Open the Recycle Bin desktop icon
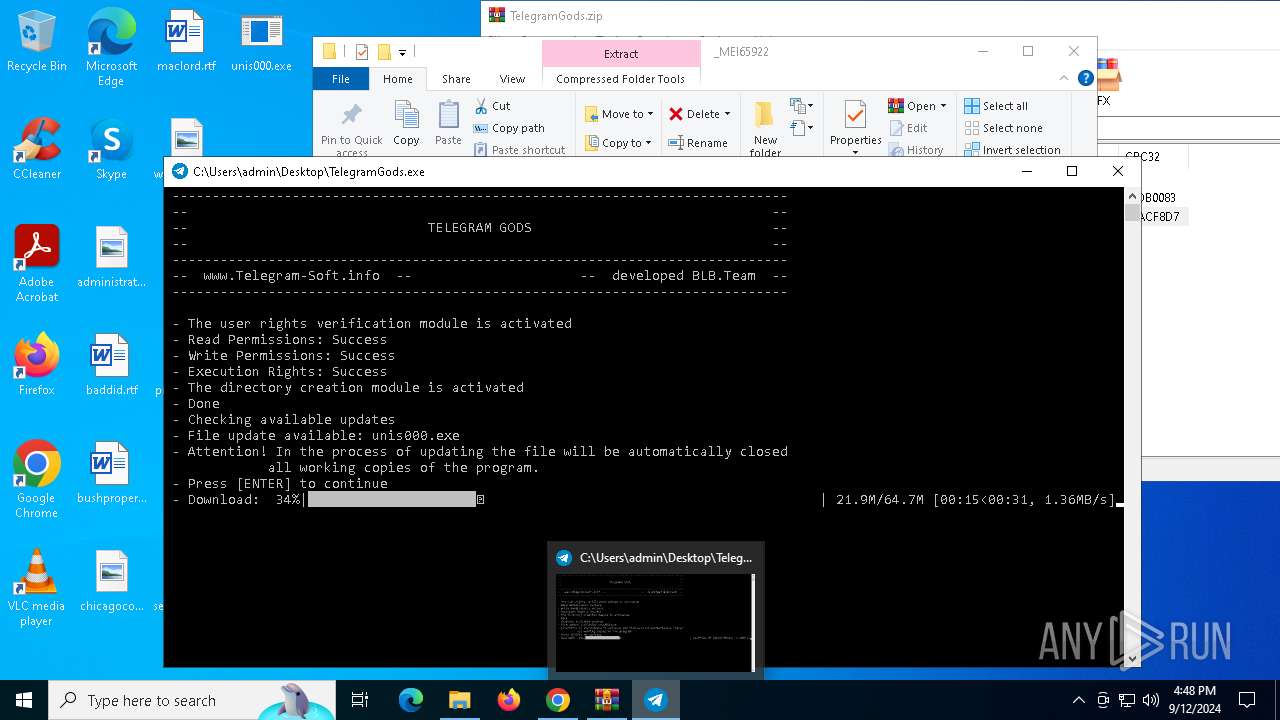The height and width of the screenshot is (720, 1280). click(x=37, y=41)
